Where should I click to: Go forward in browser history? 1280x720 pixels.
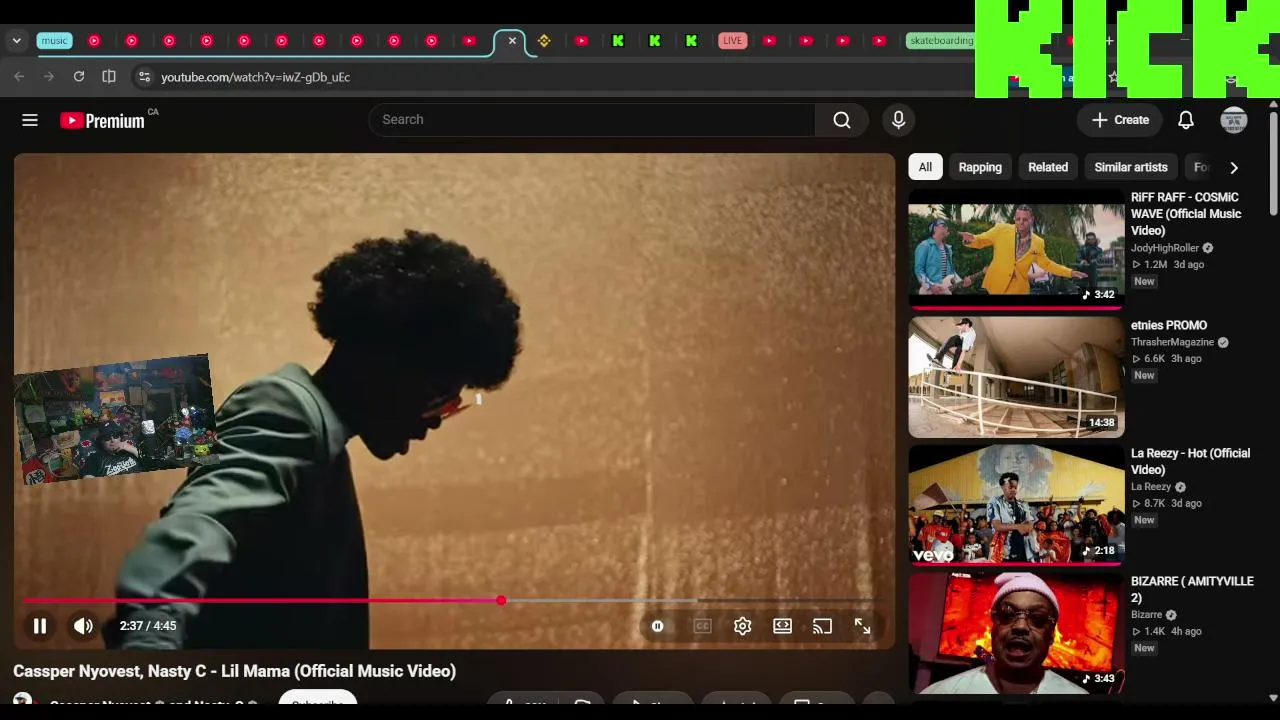coord(48,77)
